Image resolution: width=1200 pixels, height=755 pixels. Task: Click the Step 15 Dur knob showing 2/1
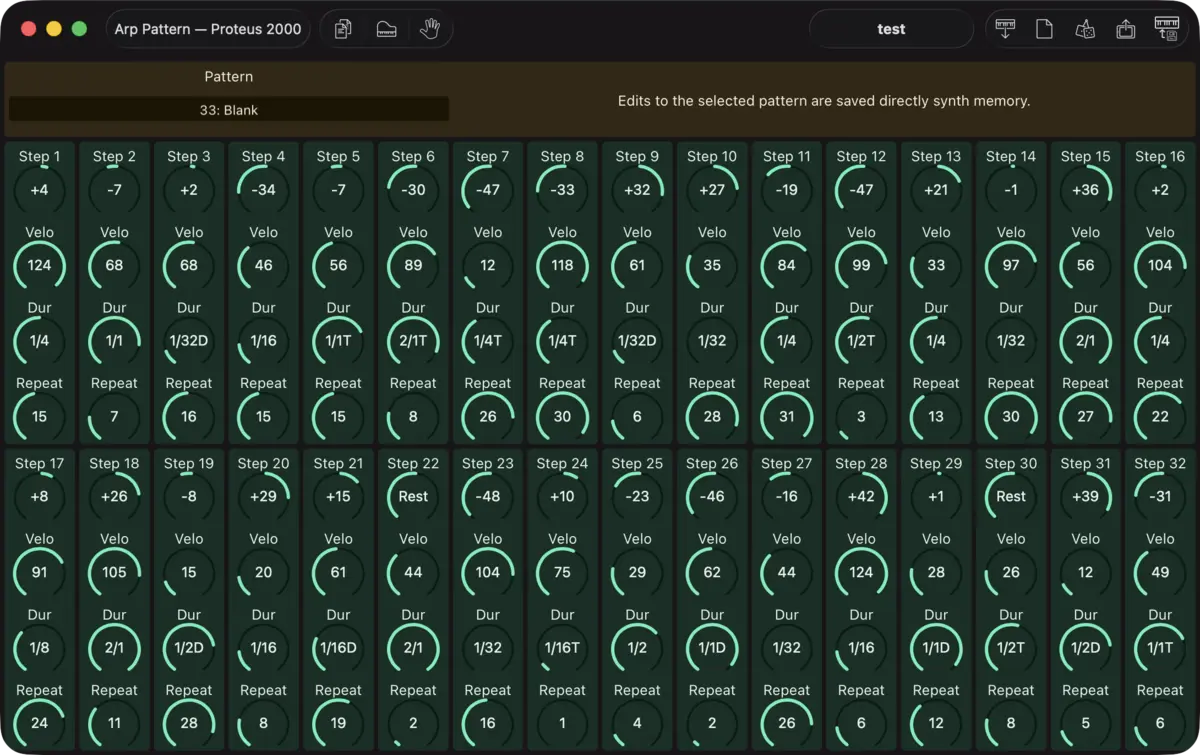(x=1086, y=341)
